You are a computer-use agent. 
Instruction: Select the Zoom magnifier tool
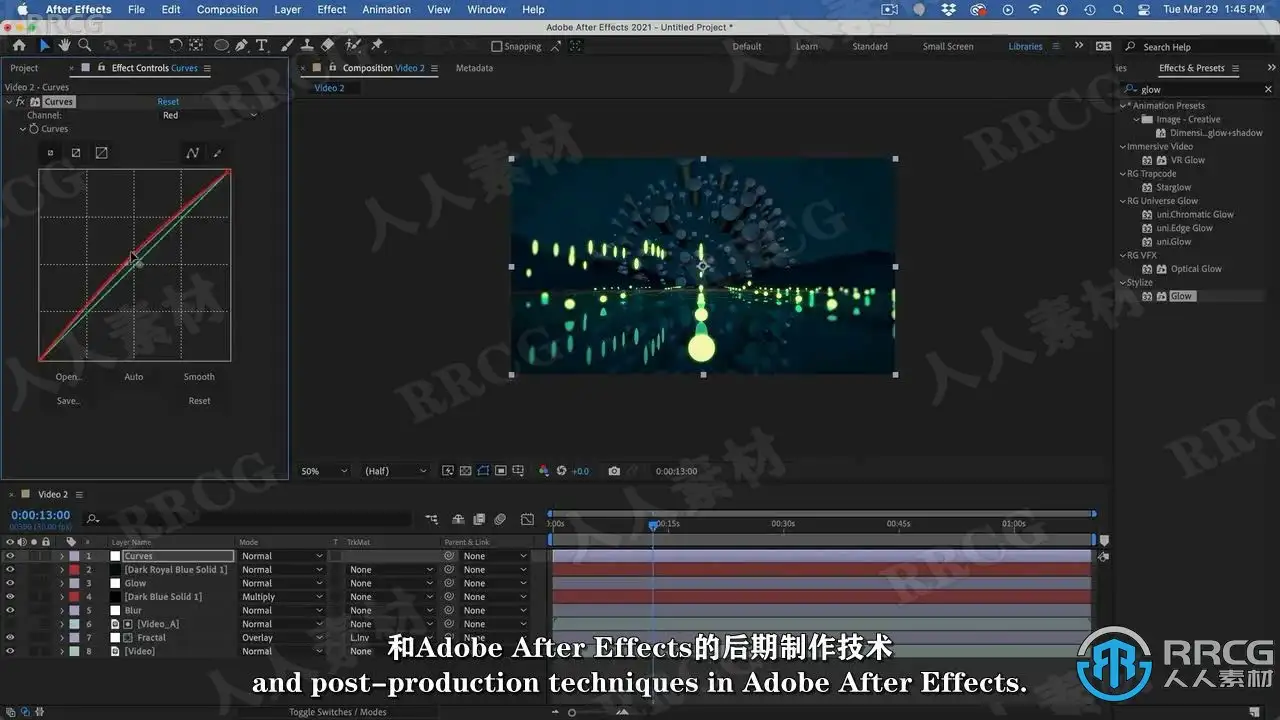(x=85, y=46)
